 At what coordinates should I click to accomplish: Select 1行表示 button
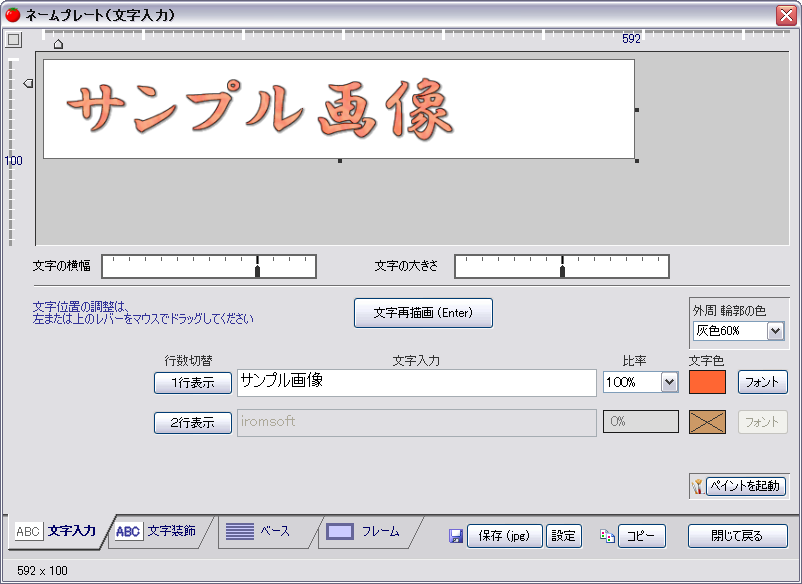point(193,383)
